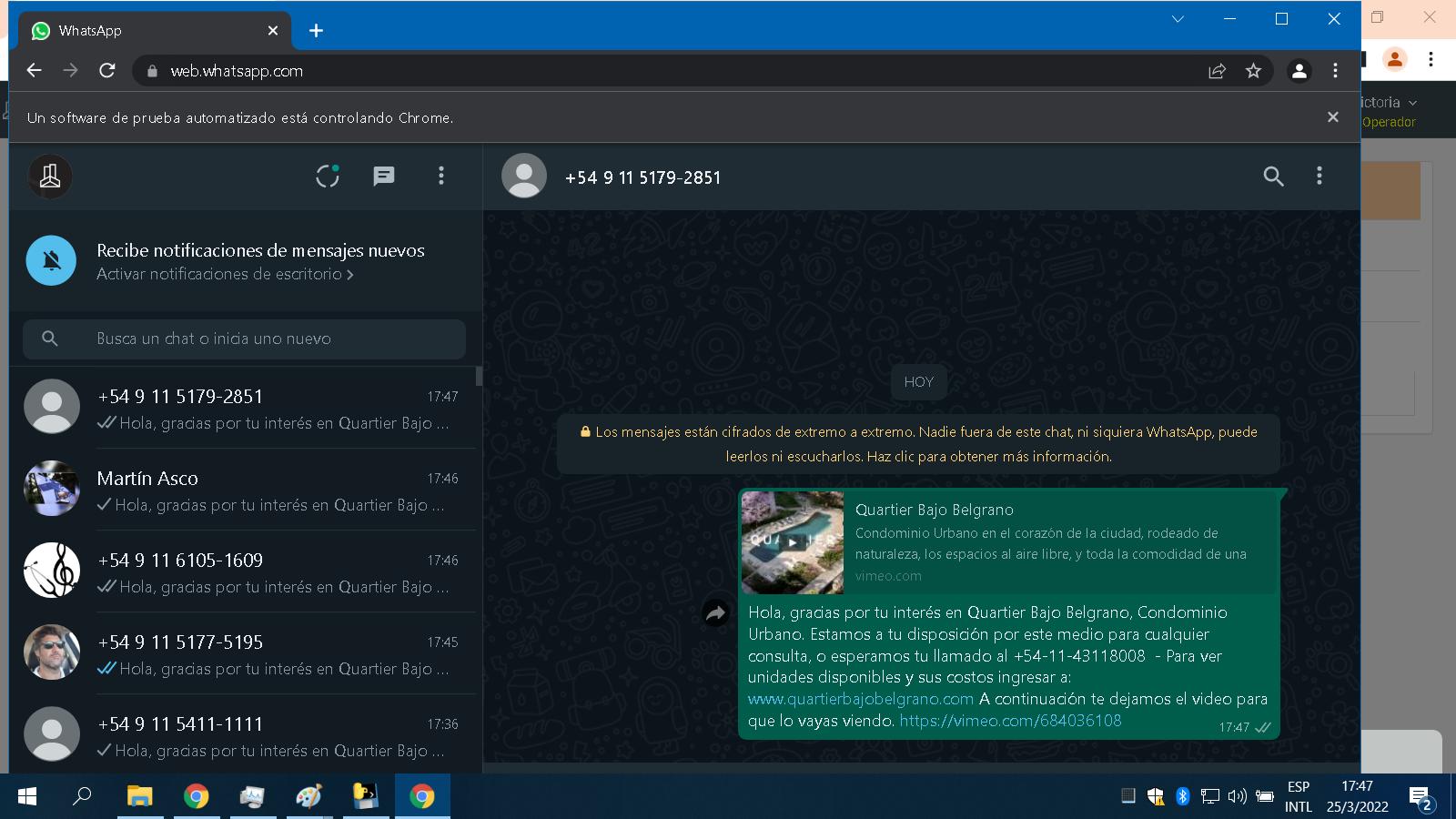
Task: Expand the user dropdown in background window
Action: [x=1412, y=103]
